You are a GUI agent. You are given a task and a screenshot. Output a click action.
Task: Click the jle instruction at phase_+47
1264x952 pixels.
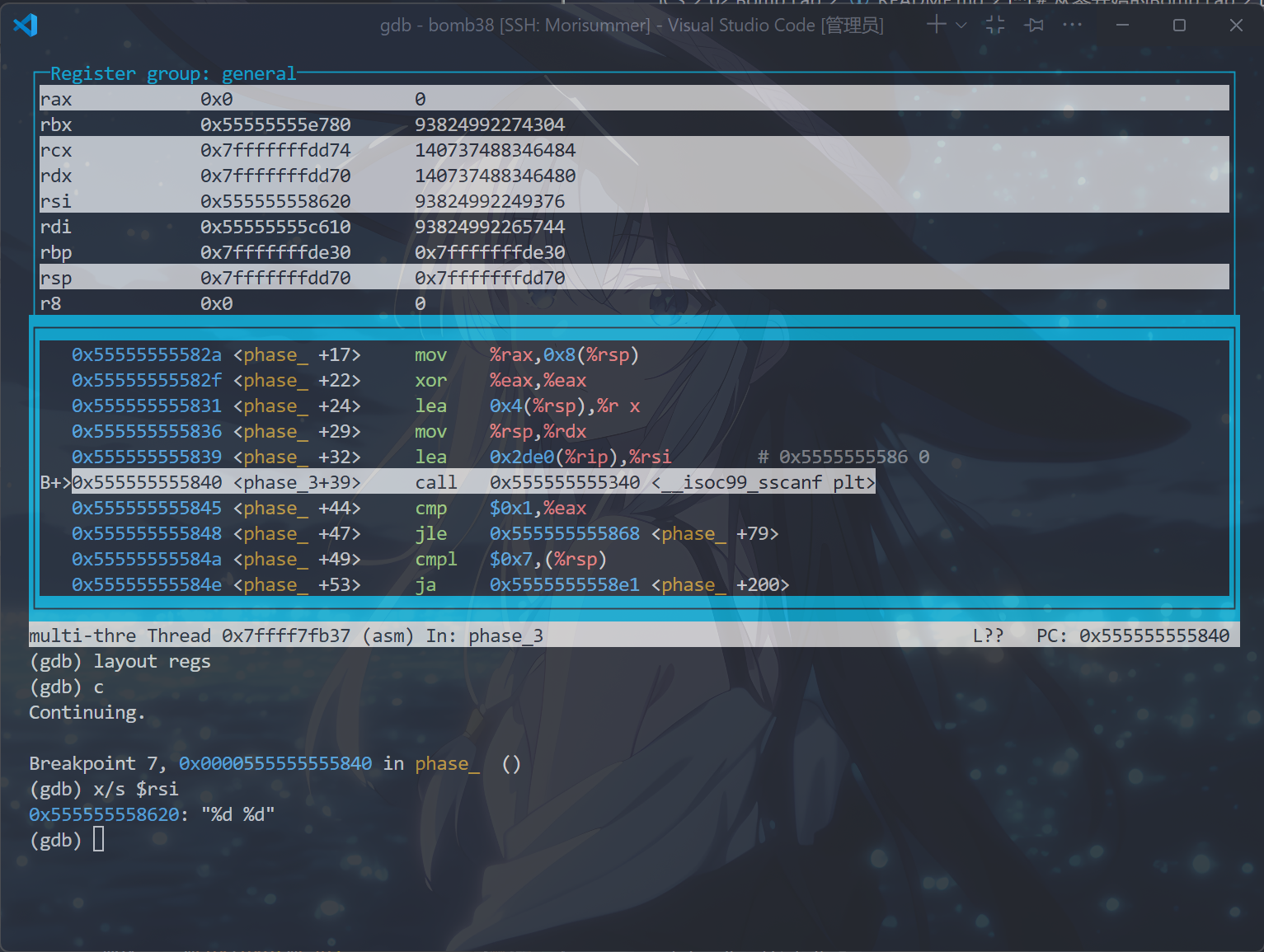[x=430, y=533]
